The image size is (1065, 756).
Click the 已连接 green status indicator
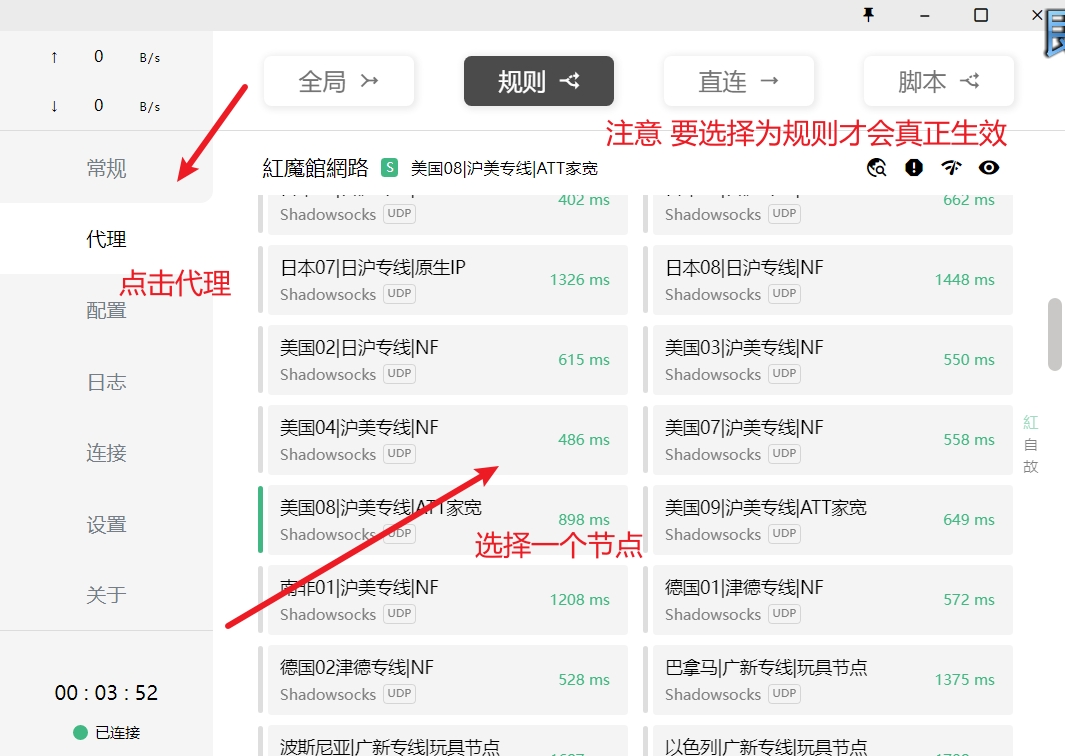[81, 732]
